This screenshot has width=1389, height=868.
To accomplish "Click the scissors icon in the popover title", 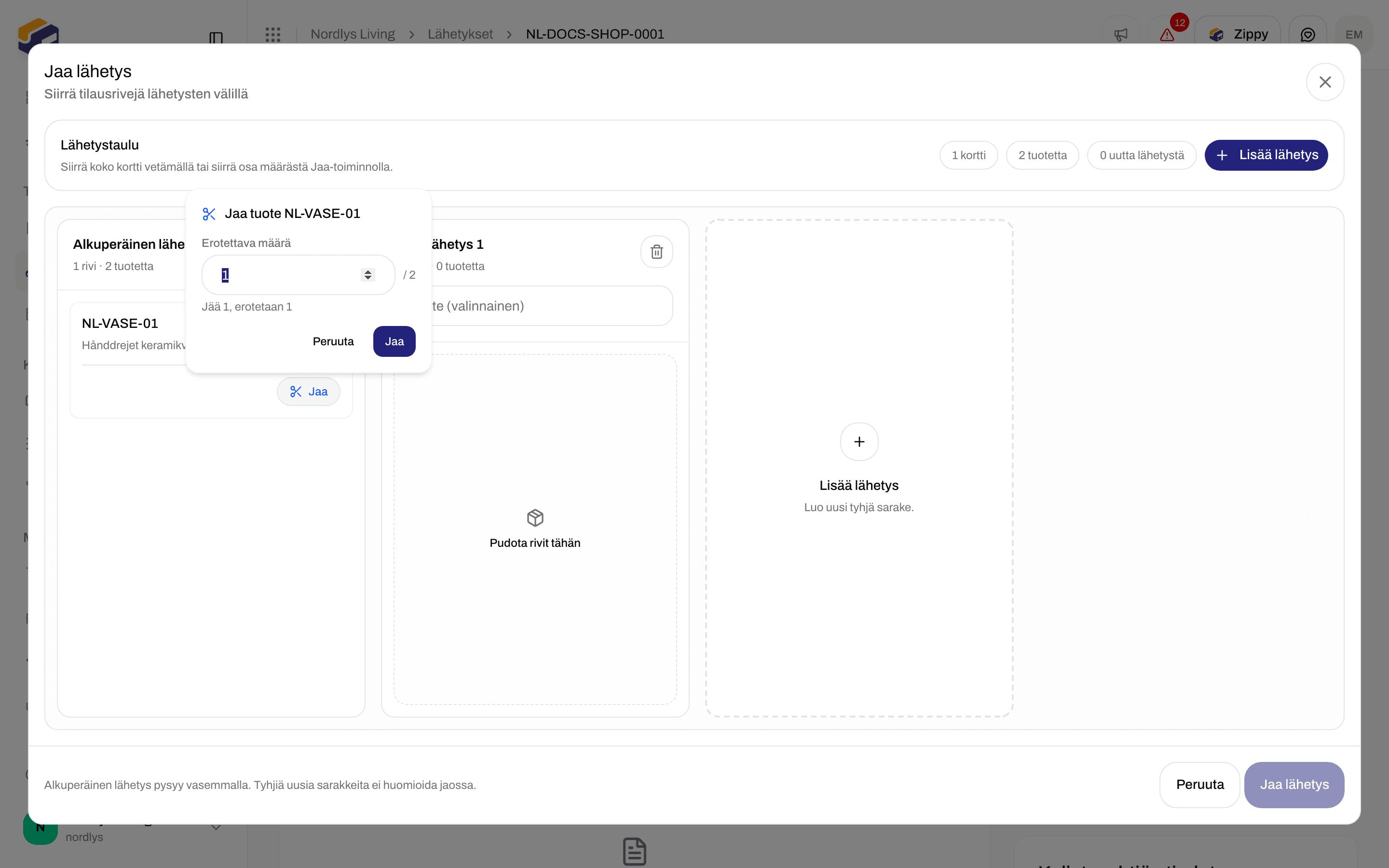I will pyautogui.click(x=209, y=214).
